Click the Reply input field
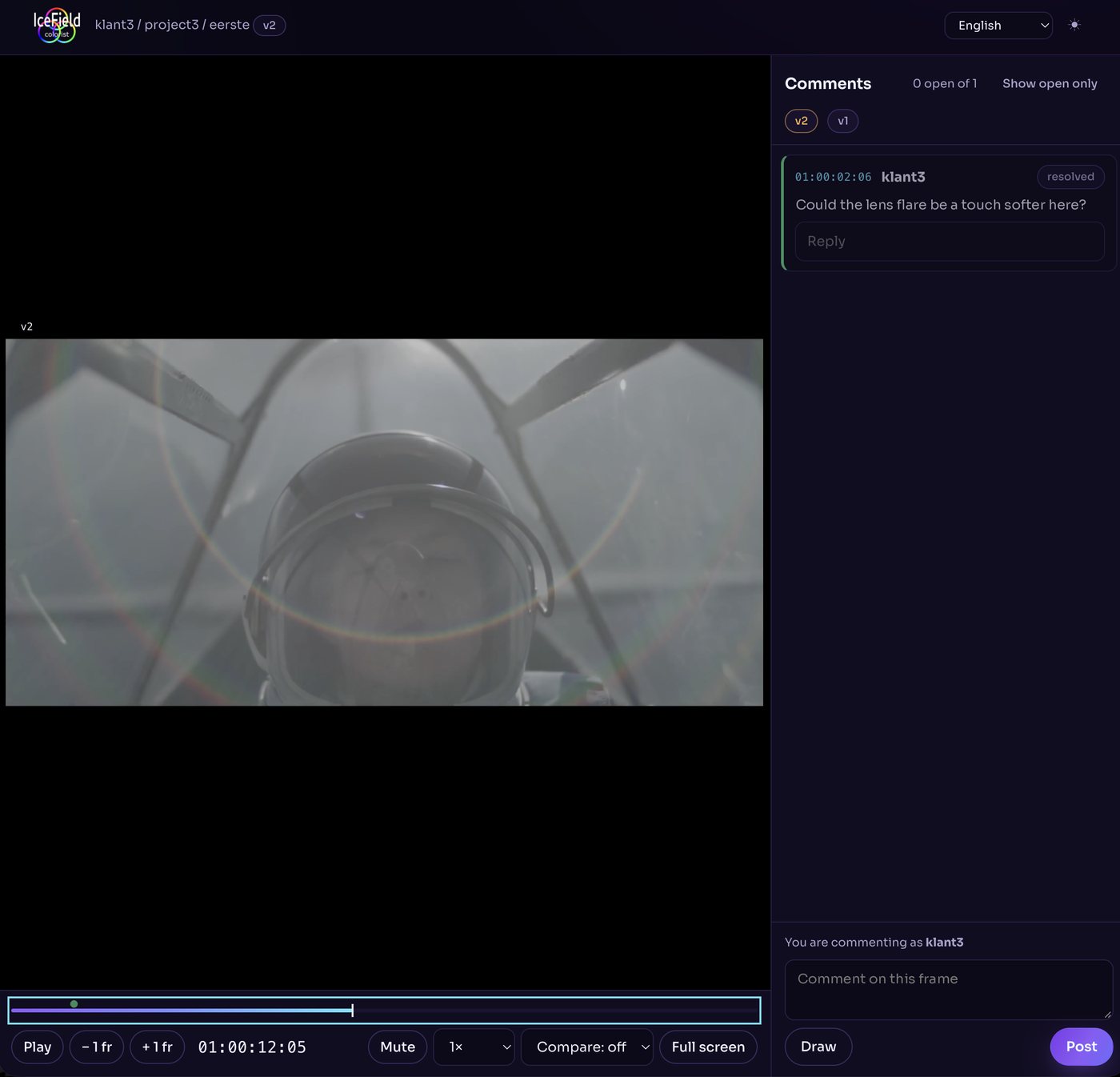 (x=950, y=241)
